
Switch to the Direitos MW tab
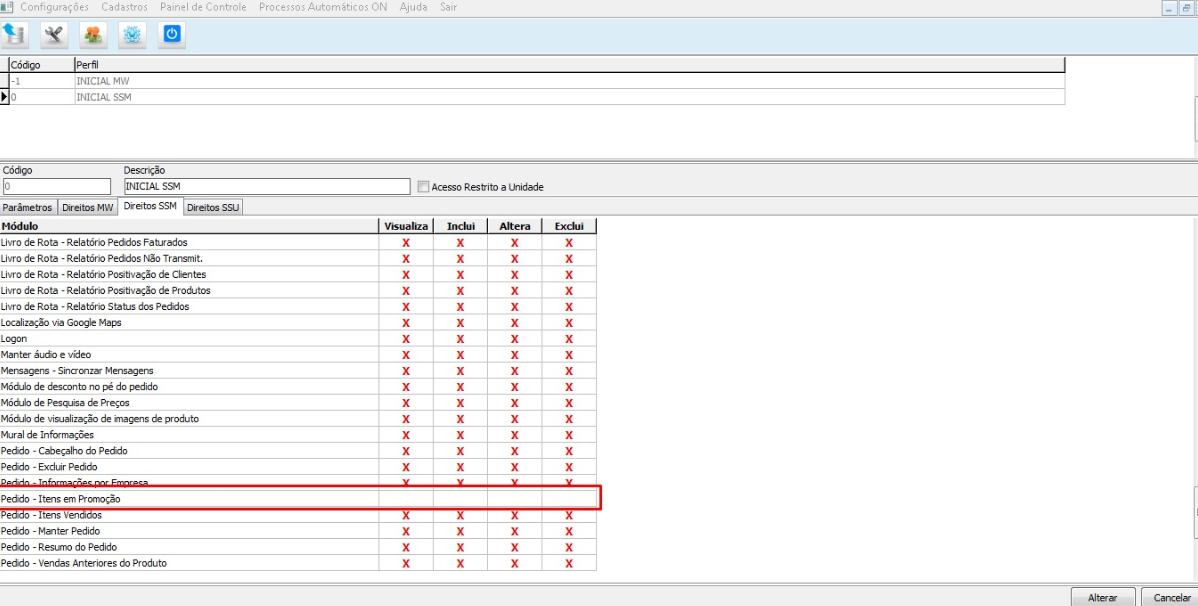tap(88, 207)
